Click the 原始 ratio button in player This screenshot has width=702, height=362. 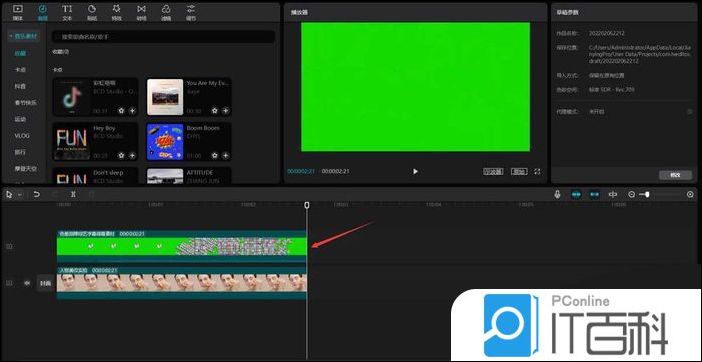click(x=519, y=171)
